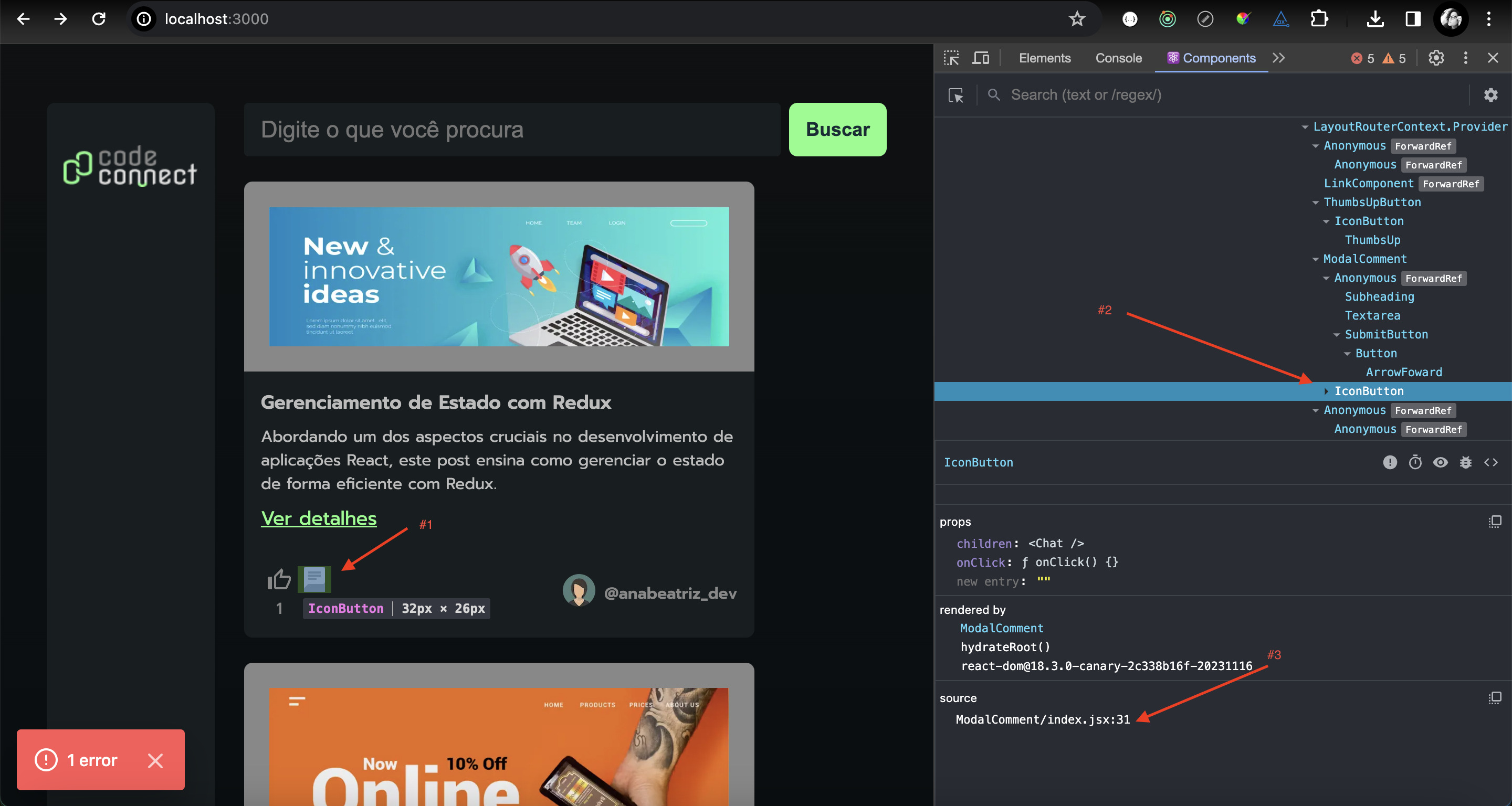Open anabeatriz_dev avatar
The width and height of the screenshot is (1512, 806).
[579, 590]
